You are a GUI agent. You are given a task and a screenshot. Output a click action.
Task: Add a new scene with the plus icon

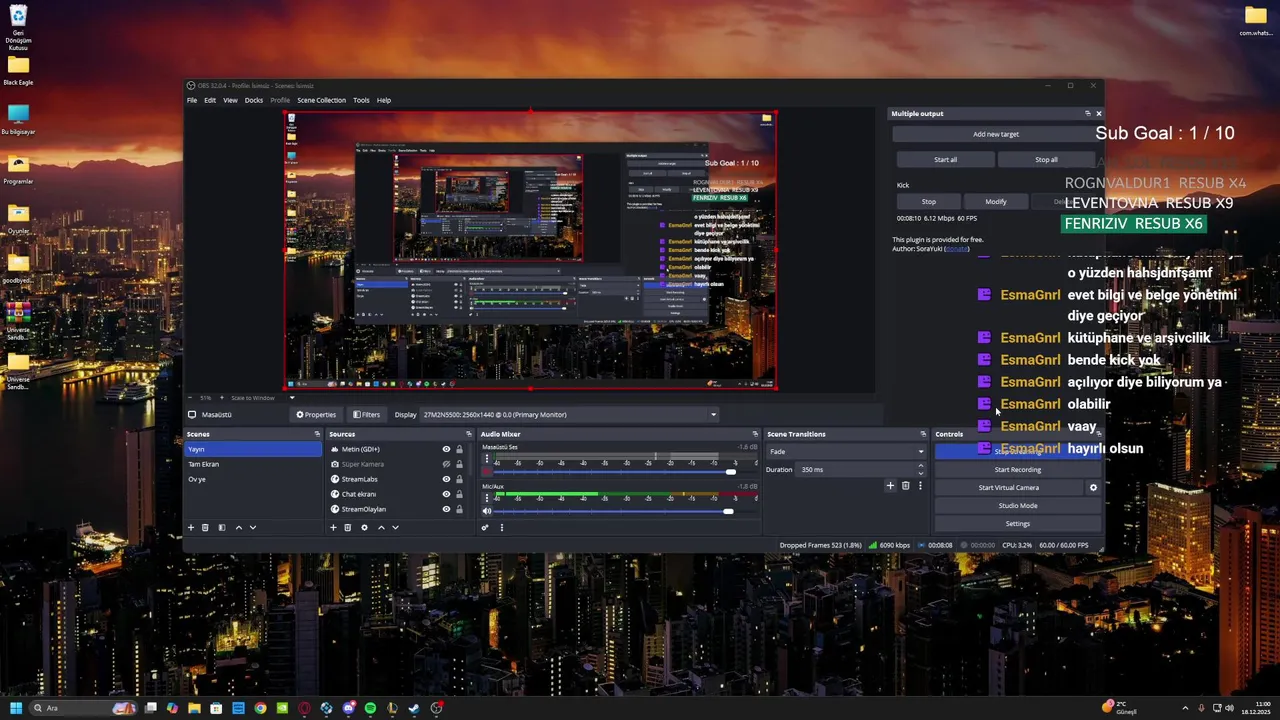191,527
